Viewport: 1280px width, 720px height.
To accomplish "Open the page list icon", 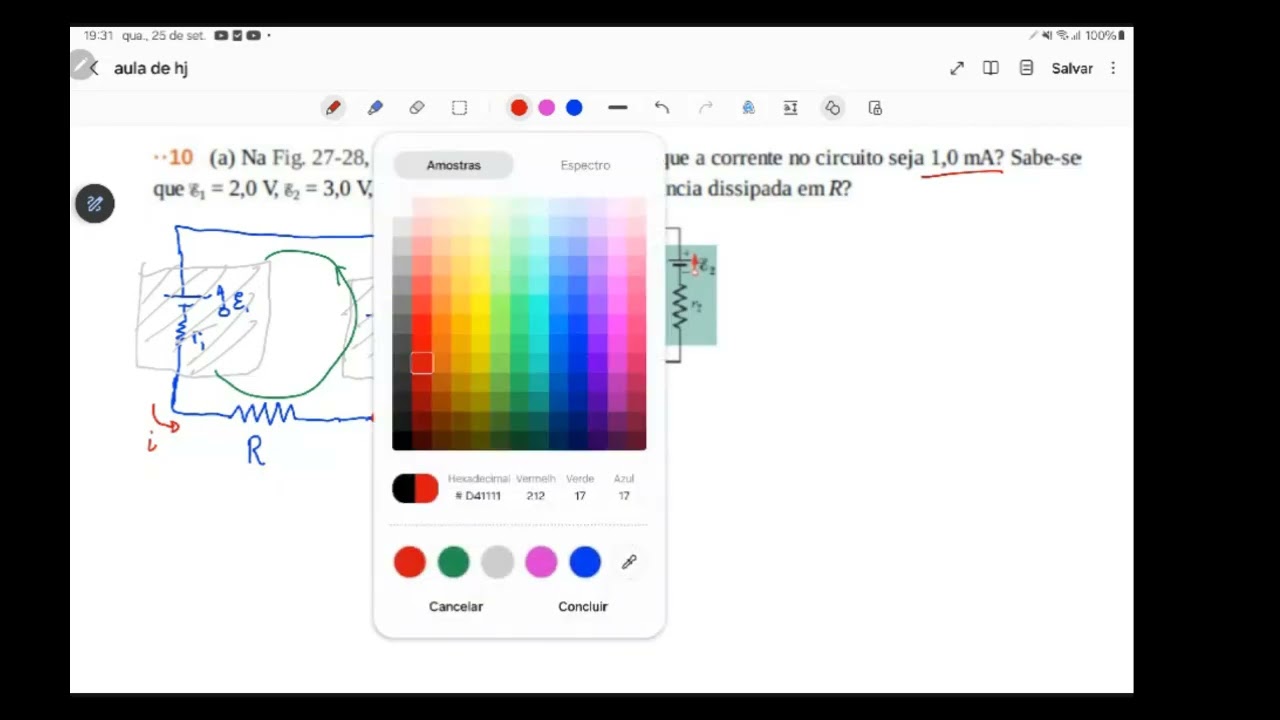I will [x=1026, y=68].
